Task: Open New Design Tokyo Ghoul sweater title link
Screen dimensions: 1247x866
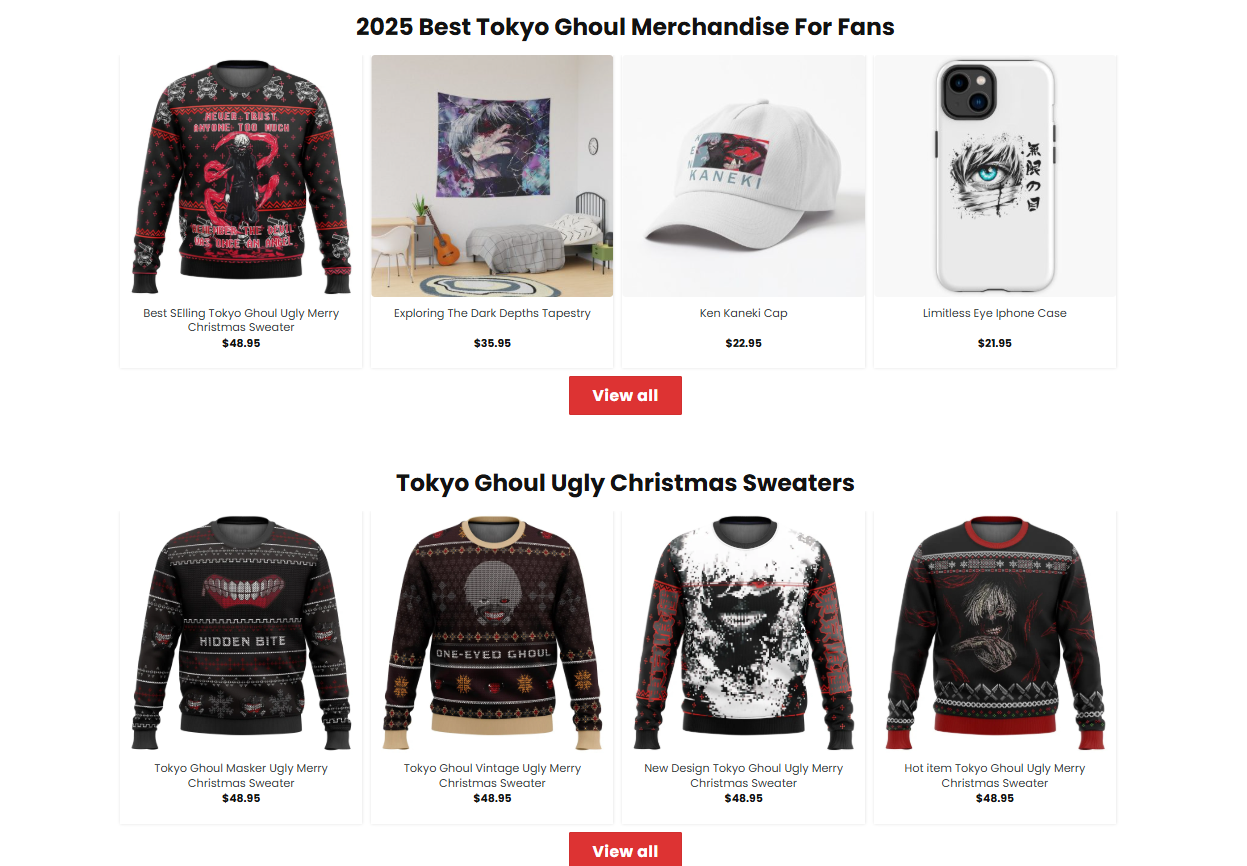Action: pyautogui.click(x=743, y=776)
